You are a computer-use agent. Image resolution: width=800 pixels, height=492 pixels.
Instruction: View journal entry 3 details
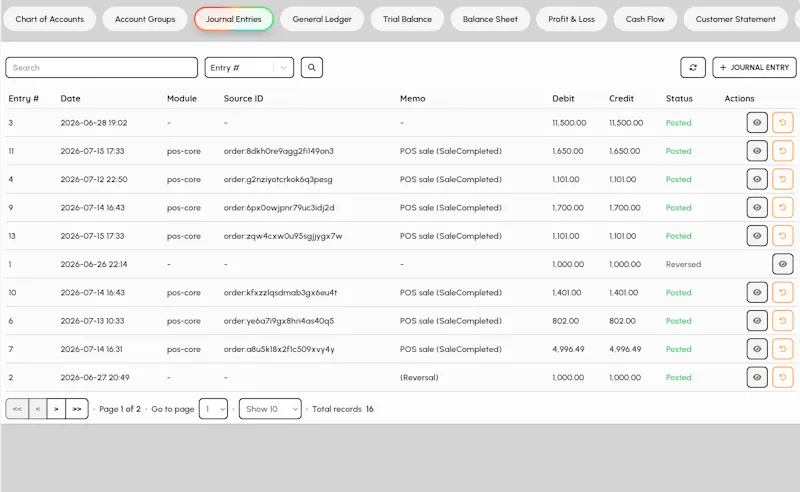click(x=757, y=122)
